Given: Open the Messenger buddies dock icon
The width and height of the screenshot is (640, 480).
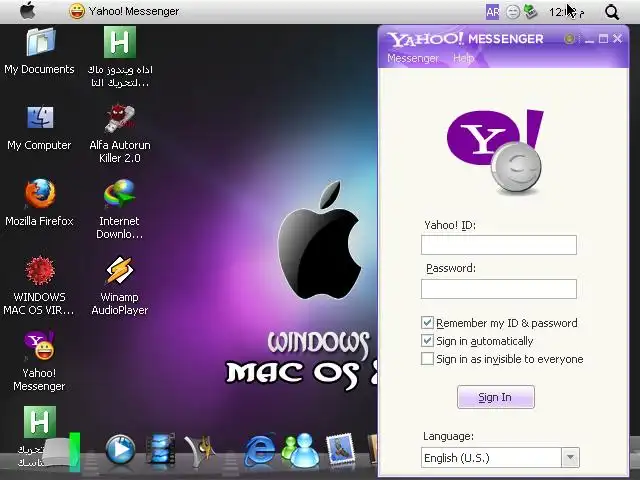Looking at the screenshot, I should point(300,450).
